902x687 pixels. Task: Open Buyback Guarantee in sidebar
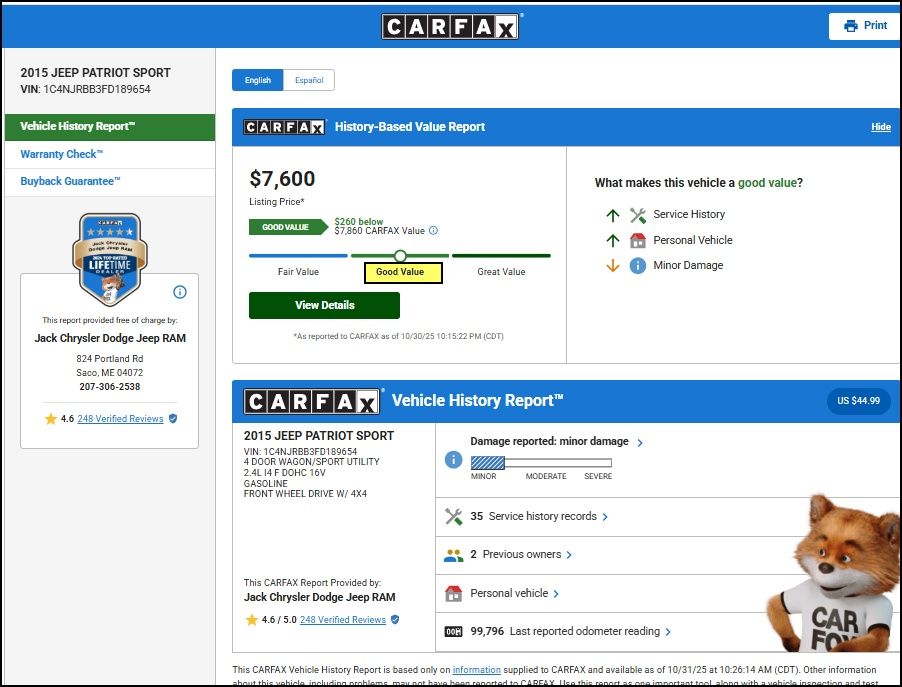coord(70,182)
